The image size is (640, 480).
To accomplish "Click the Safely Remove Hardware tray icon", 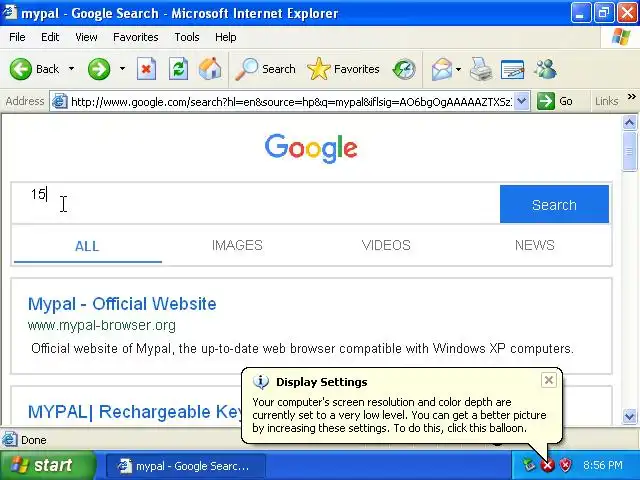I will [x=529, y=465].
